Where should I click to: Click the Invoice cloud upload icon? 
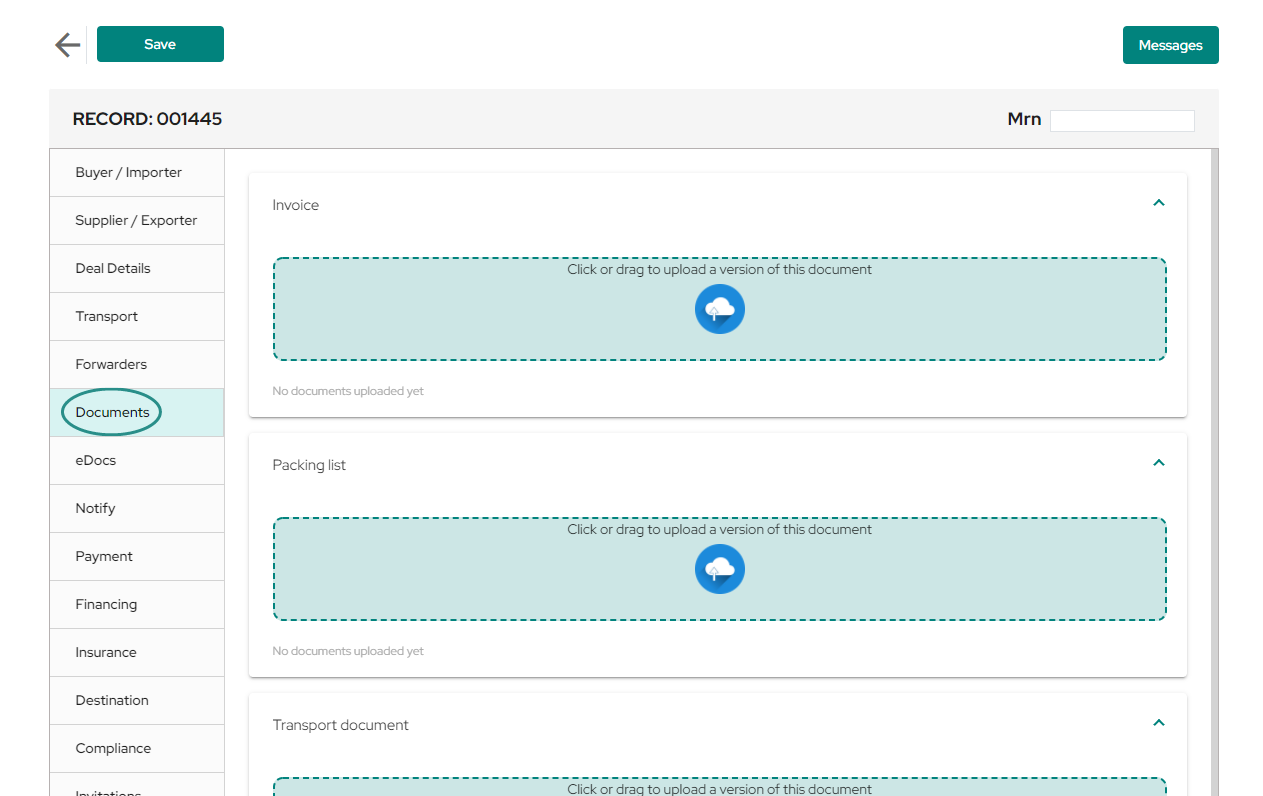point(720,309)
